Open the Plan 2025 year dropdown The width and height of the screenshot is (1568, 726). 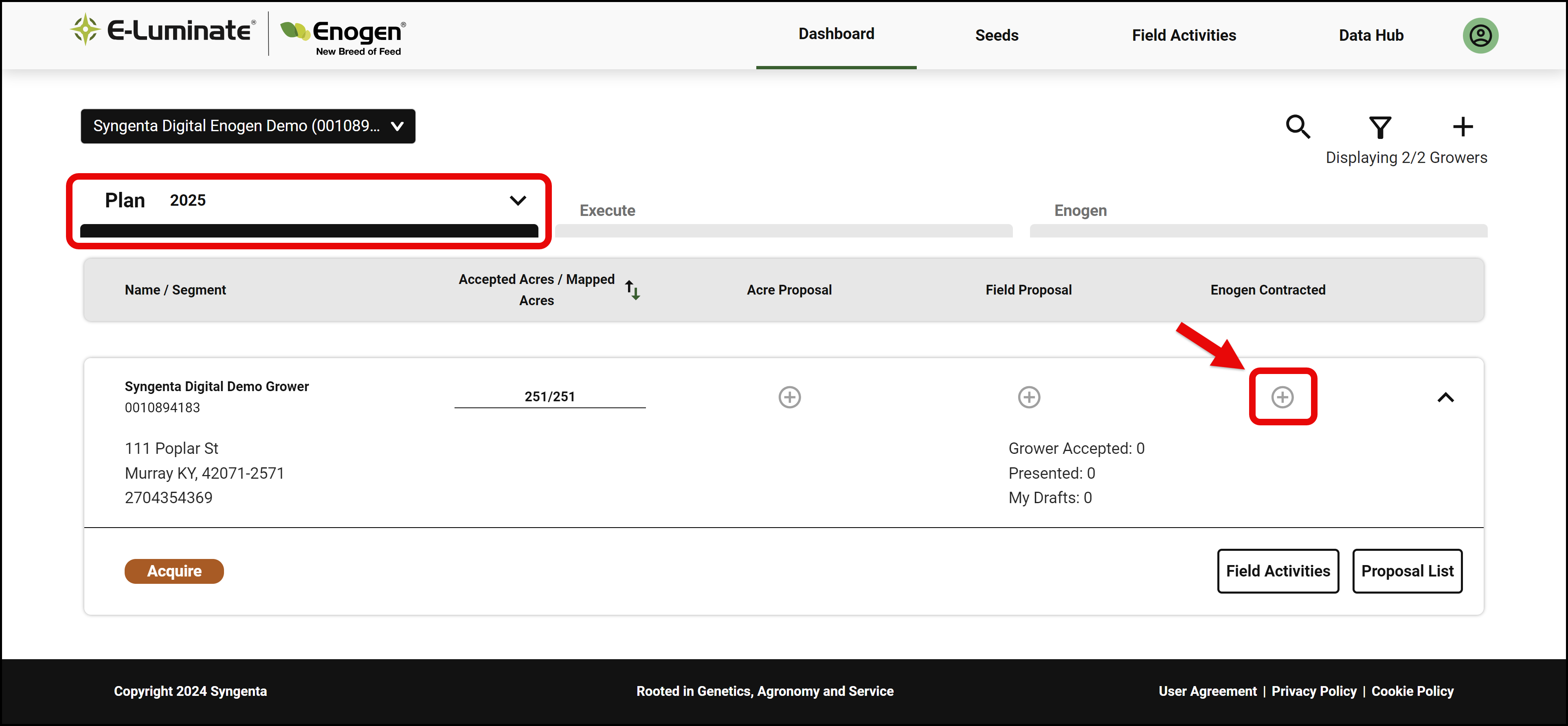pos(309,200)
